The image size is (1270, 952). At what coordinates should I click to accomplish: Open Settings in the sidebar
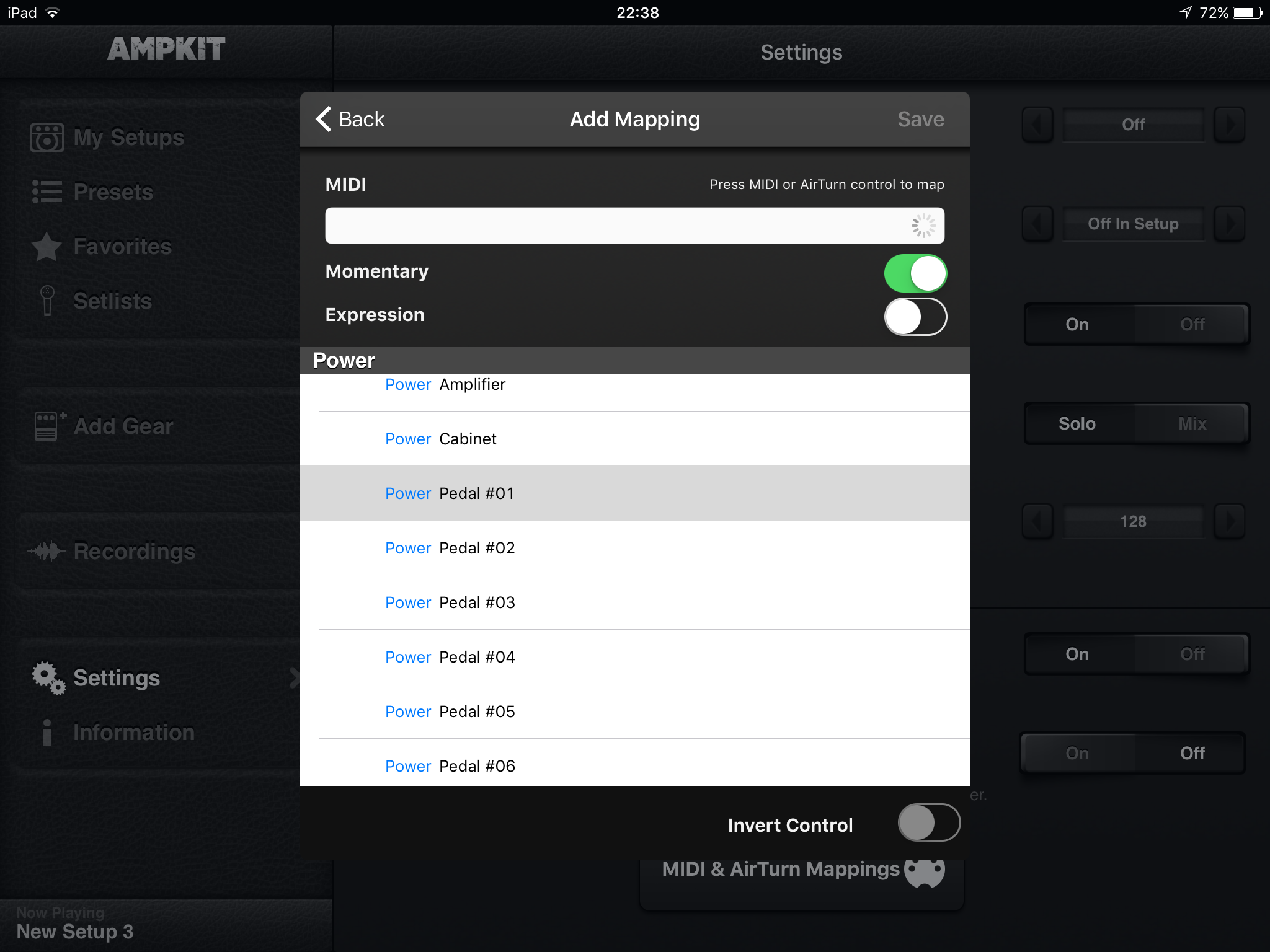[x=117, y=678]
